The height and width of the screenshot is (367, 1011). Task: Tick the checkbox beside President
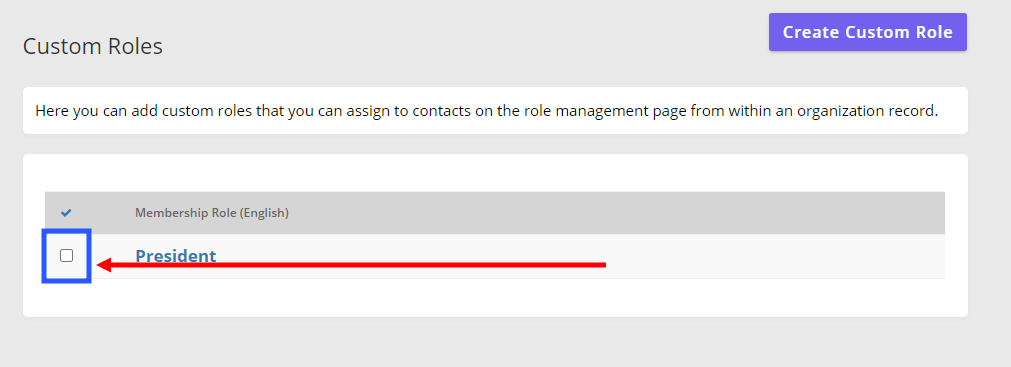[x=66, y=256]
